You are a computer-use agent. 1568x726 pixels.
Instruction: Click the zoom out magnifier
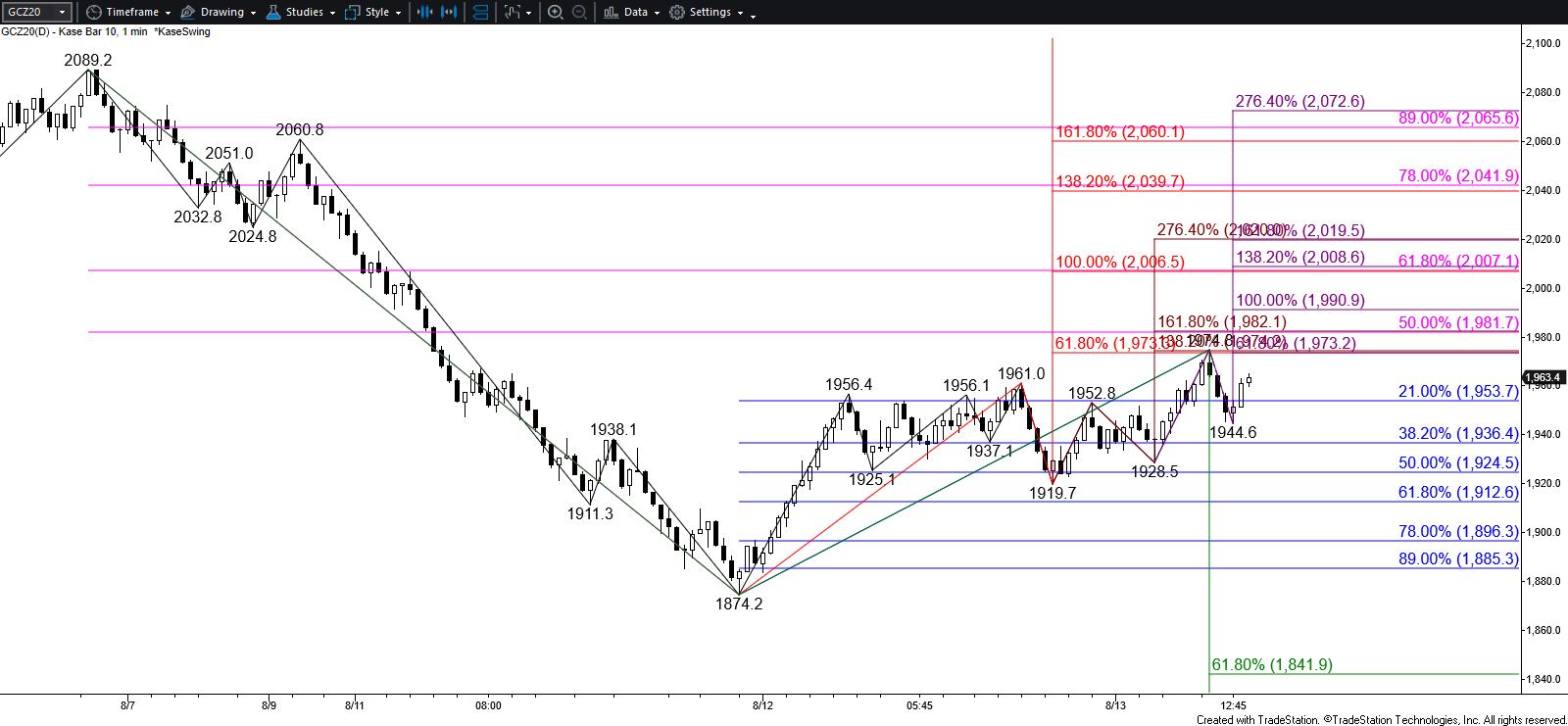[x=579, y=13]
